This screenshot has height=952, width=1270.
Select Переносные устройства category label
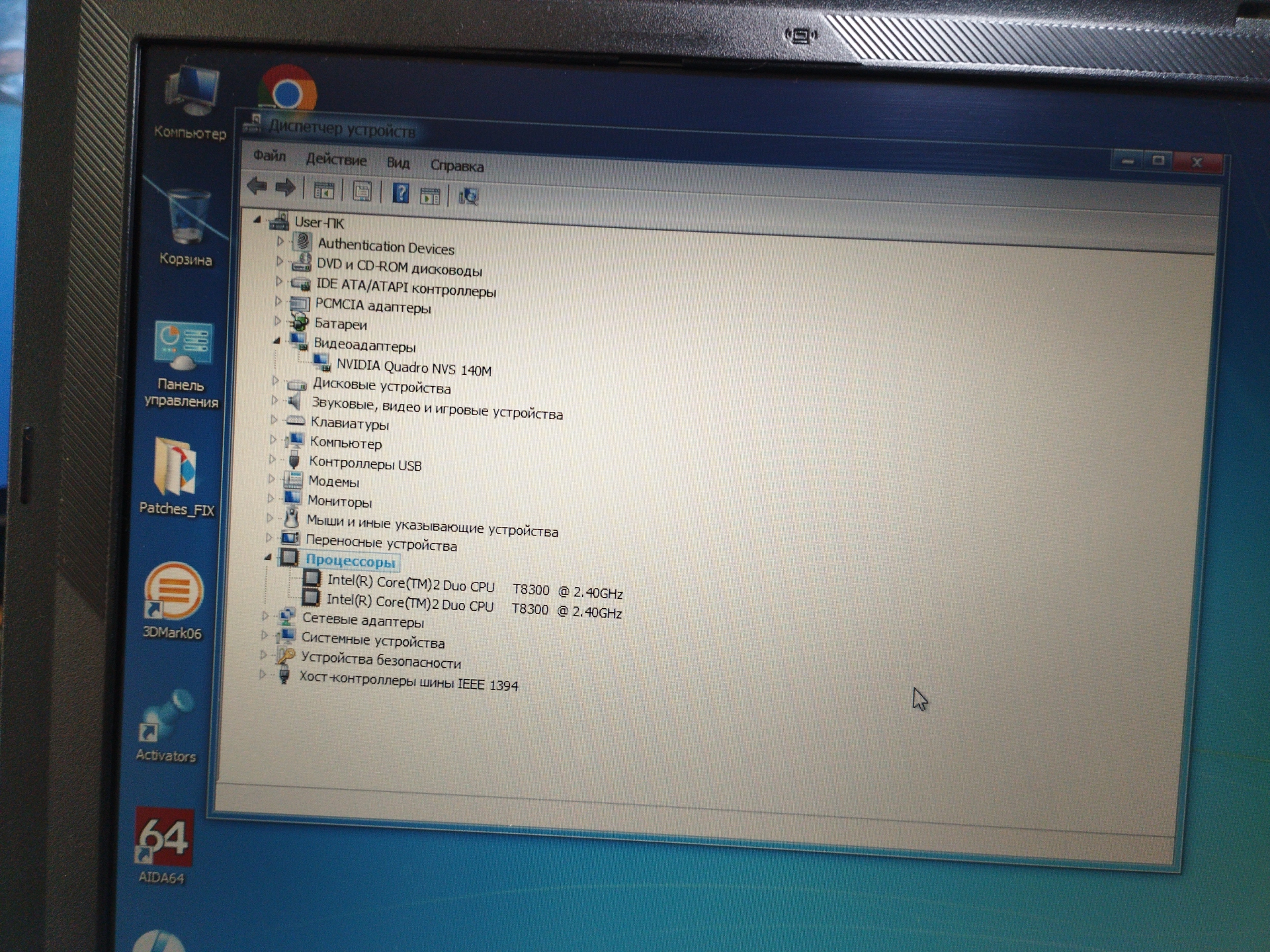point(381,543)
